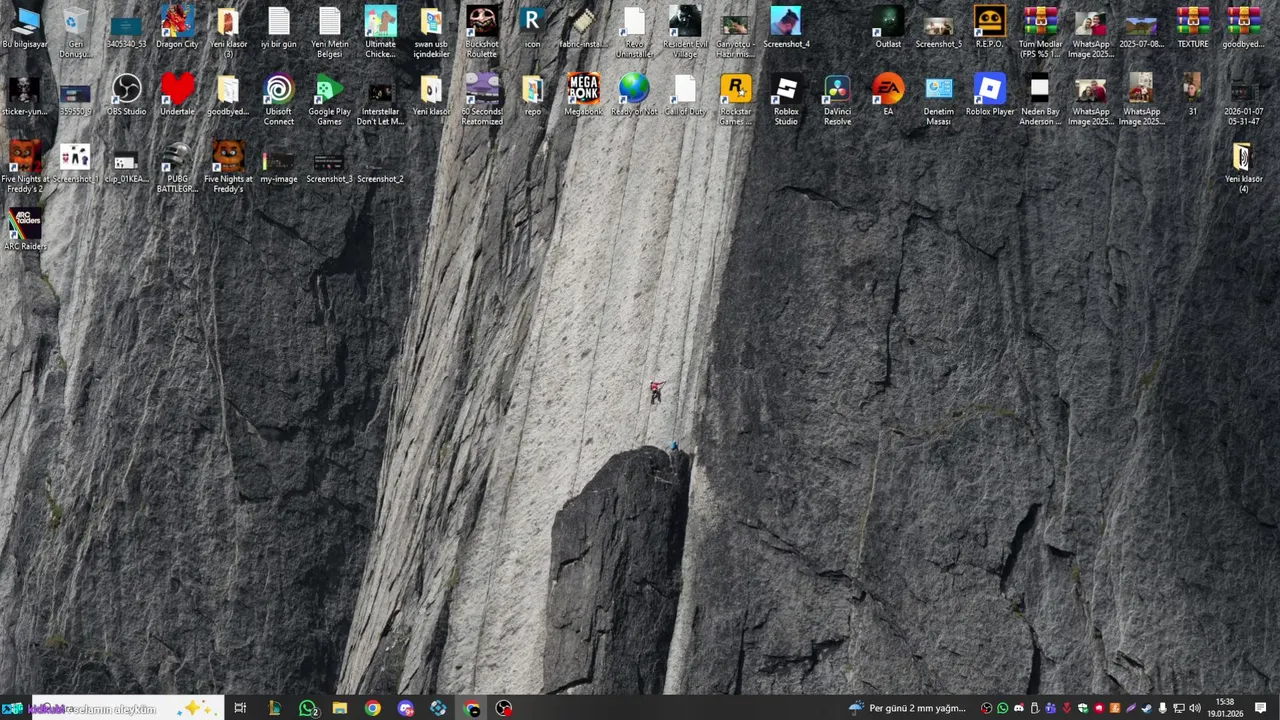The height and width of the screenshot is (720, 1280).
Task: Select the Revo Uninstaller shortcut
Action: point(634,32)
